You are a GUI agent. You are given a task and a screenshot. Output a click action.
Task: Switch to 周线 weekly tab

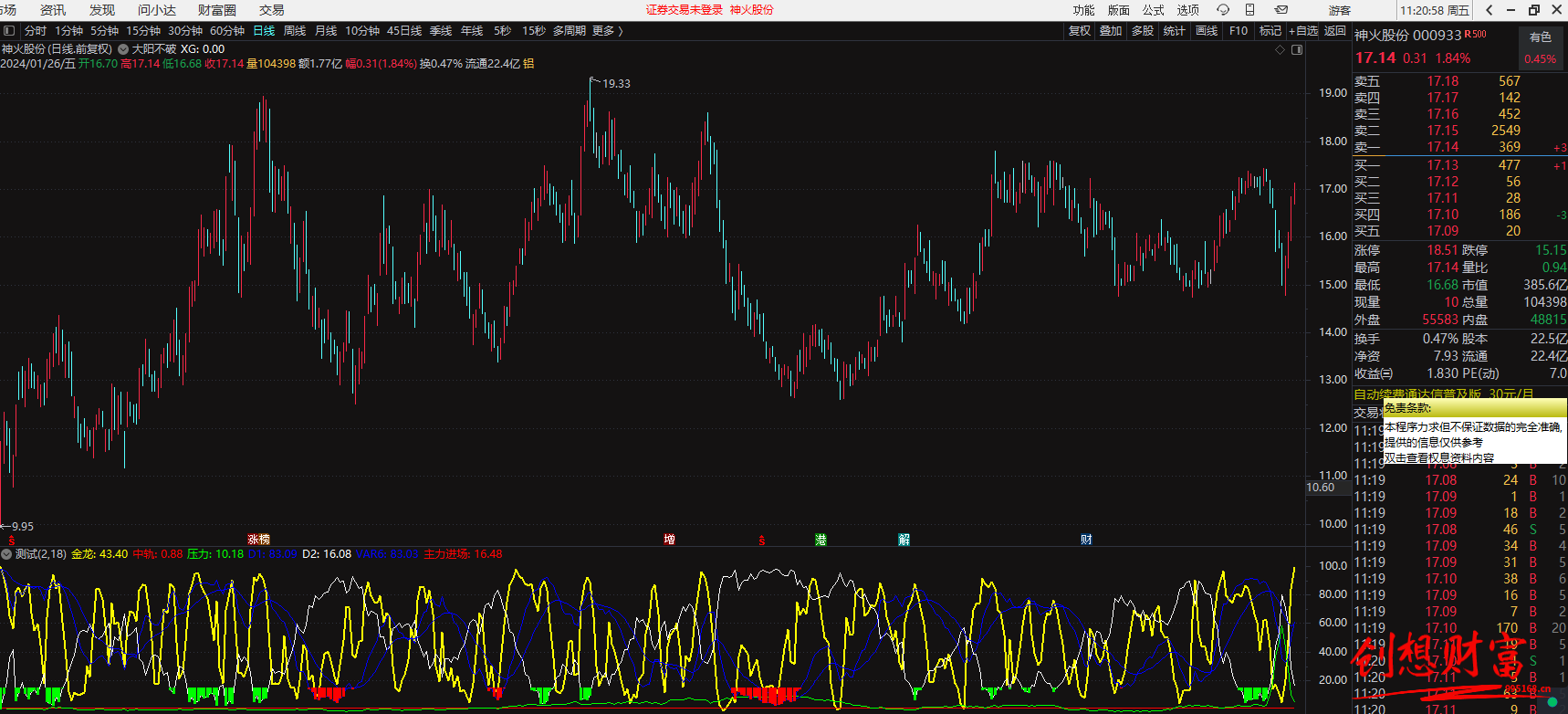tap(295, 31)
